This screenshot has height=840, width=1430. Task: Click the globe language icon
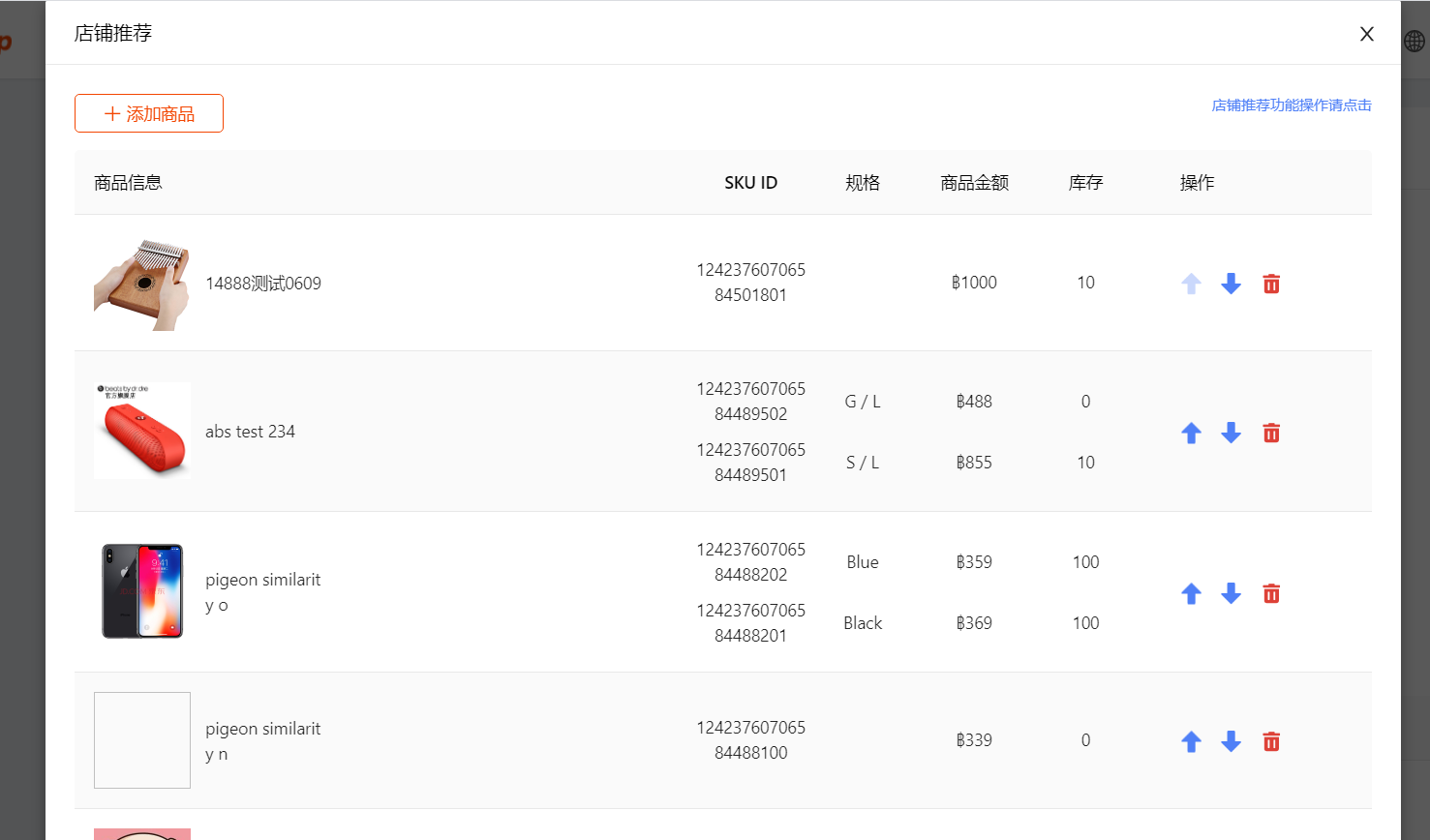[1415, 41]
